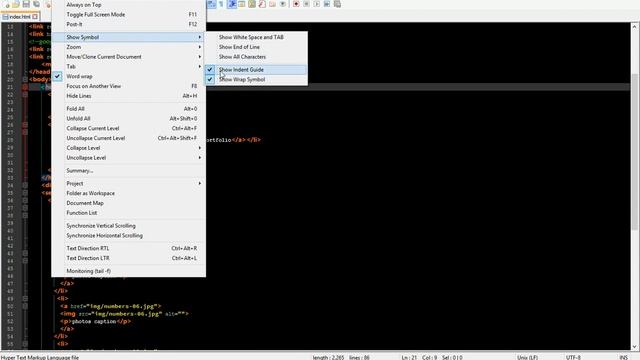Click 'Ln : 21' in status bar
The height and width of the screenshot is (360, 640).
coord(409,357)
